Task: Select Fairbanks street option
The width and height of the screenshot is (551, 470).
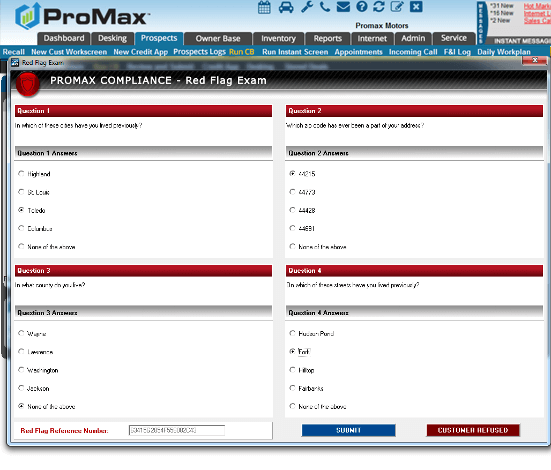Action: pos(292,388)
